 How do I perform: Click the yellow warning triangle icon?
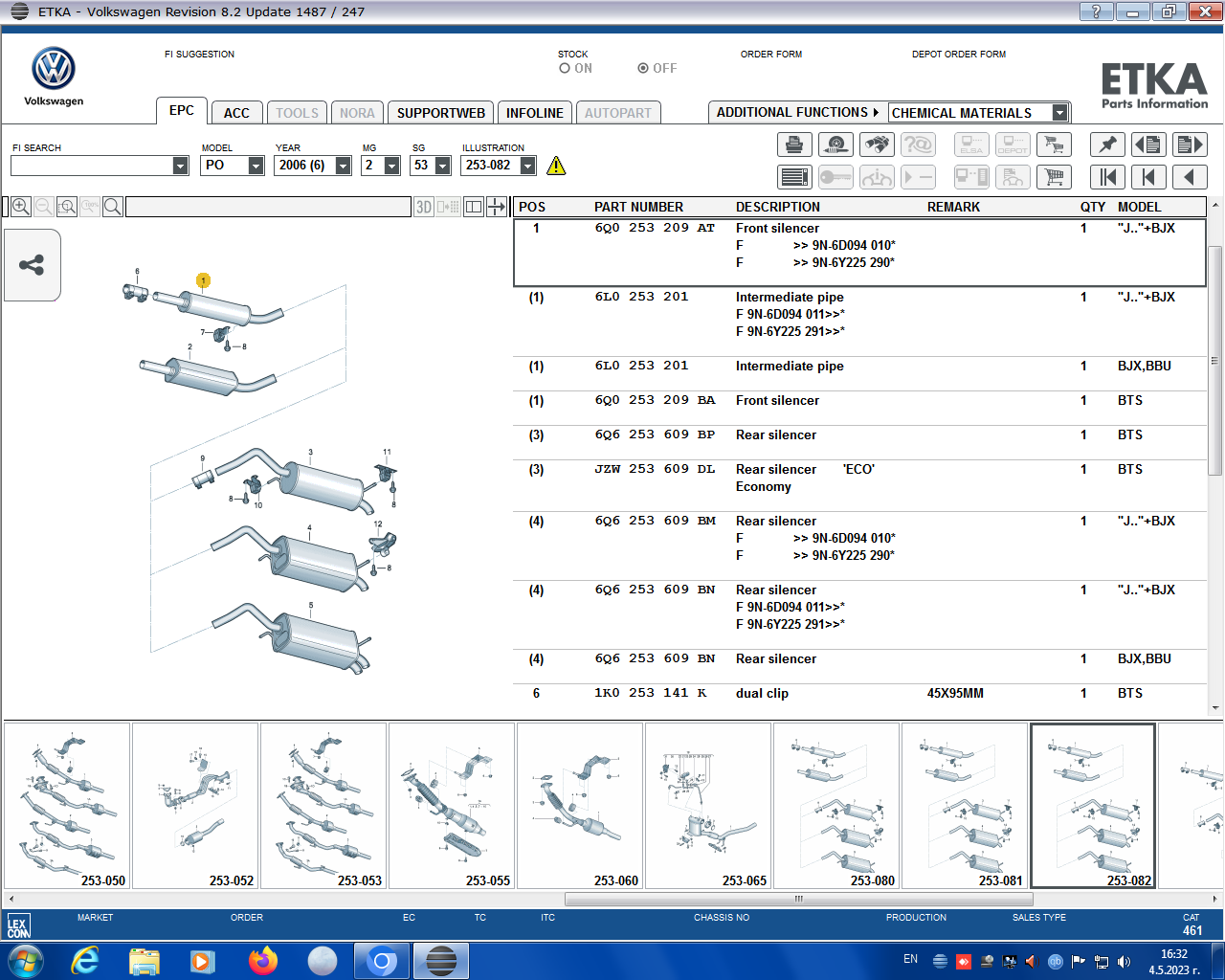point(556,166)
